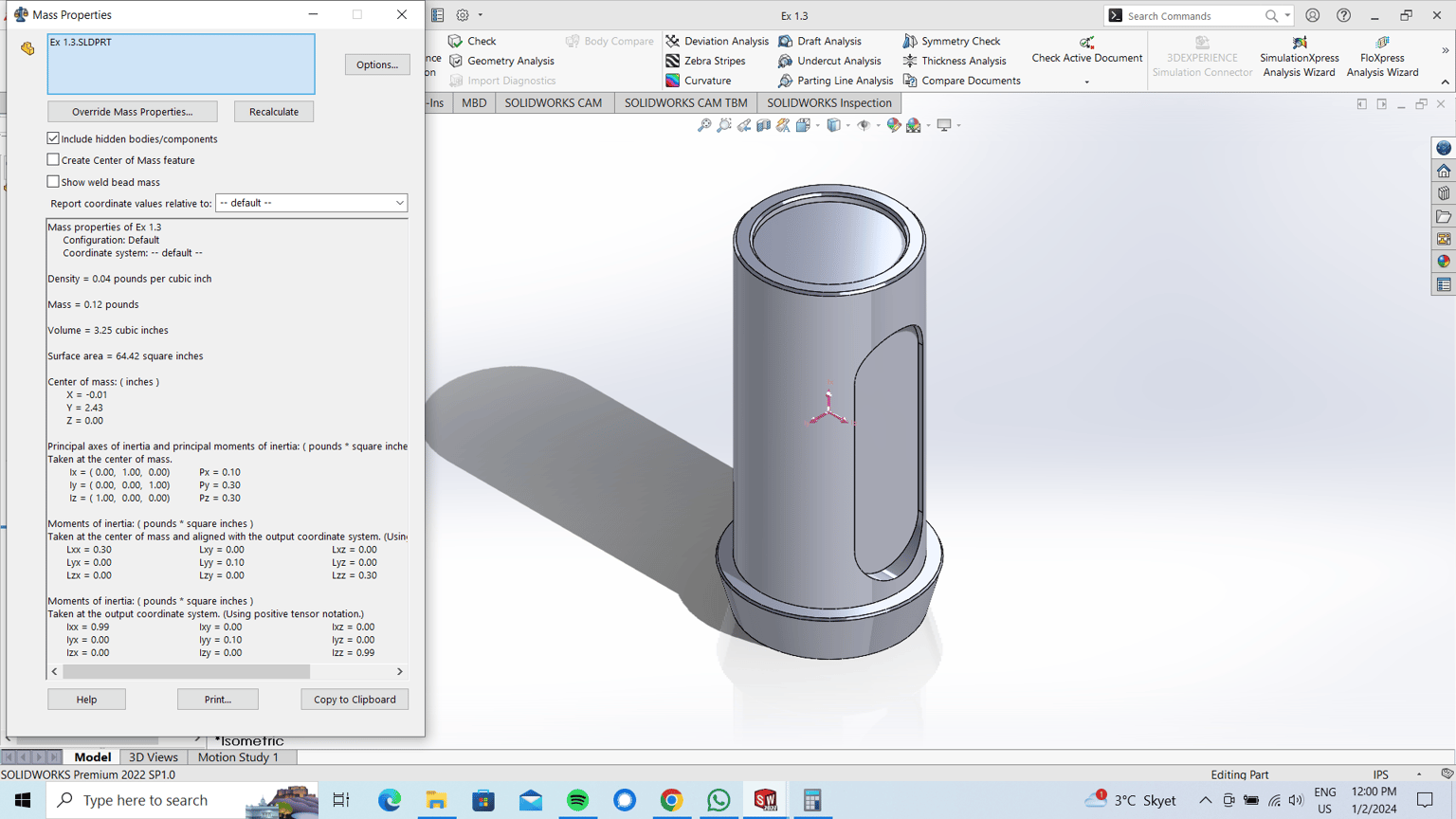1456x819 pixels.
Task: Open Draft Analysis
Action: (x=820, y=41)
